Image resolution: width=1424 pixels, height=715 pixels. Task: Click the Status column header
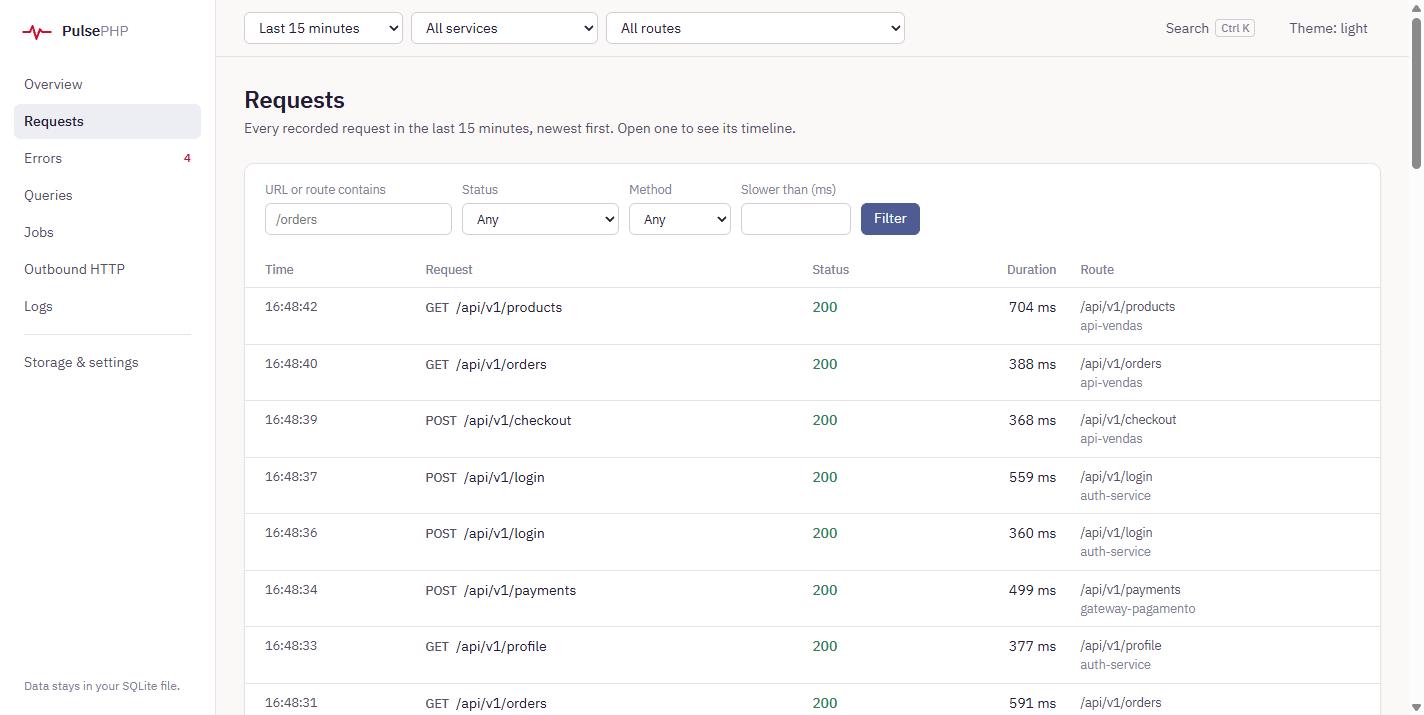tap(830, 270)
